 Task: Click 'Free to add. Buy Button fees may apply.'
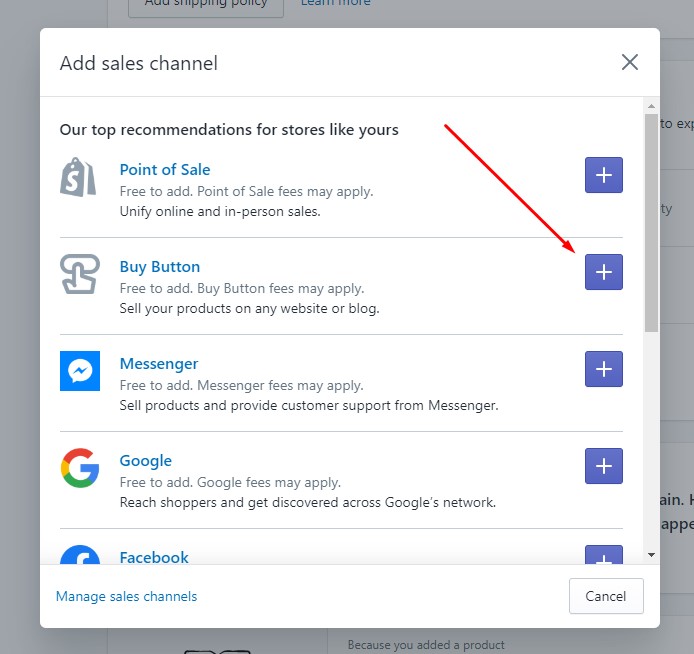coord(242,289)
